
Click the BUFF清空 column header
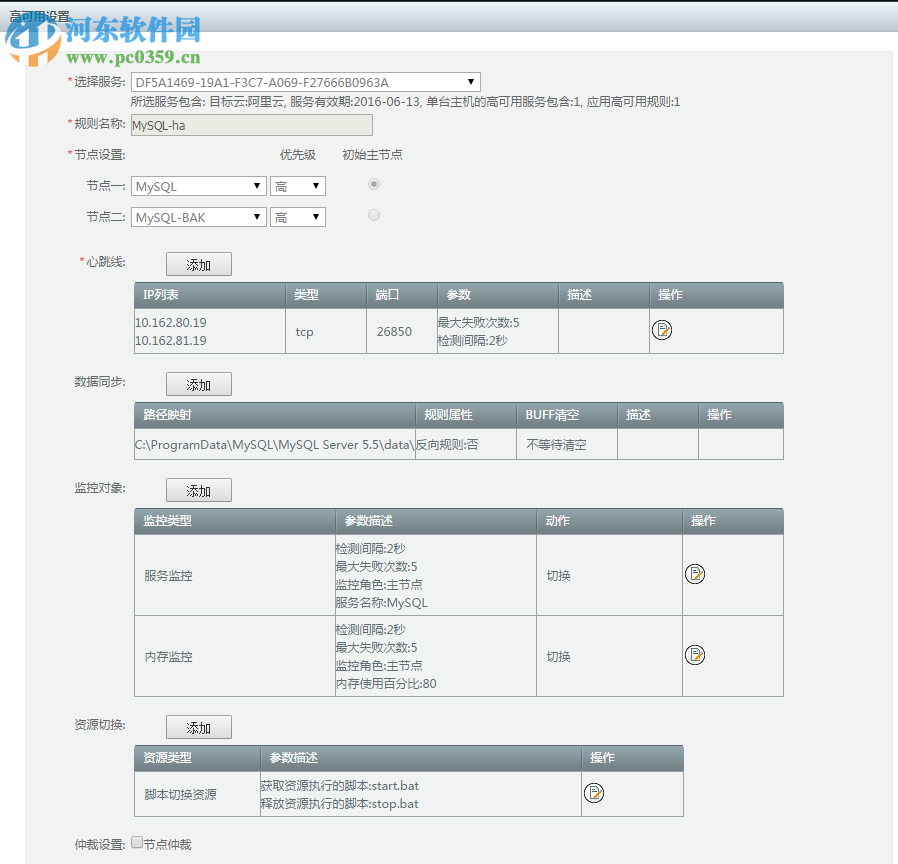567,415
